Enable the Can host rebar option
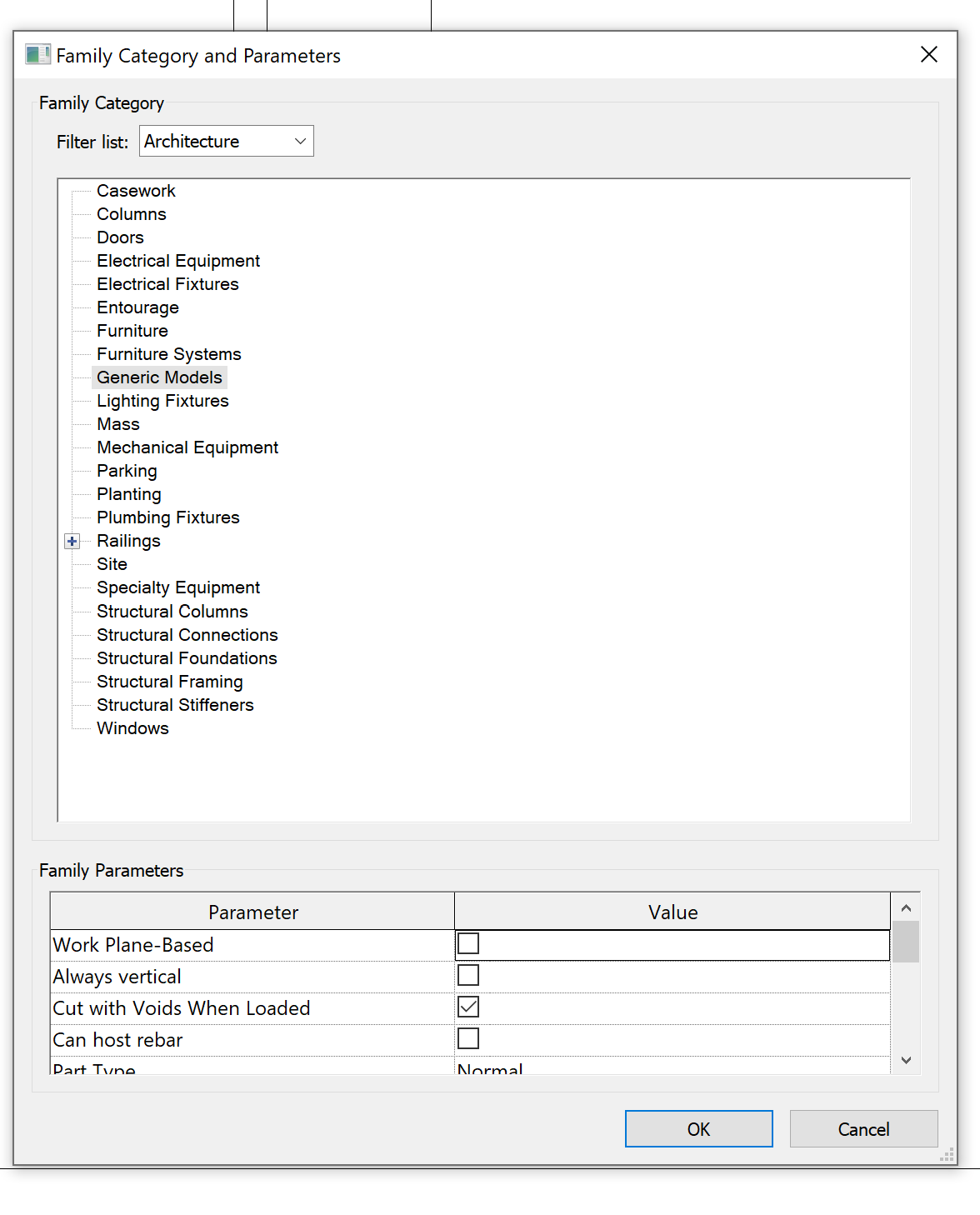Image resolution: width=980 pixels, height=1215 pixels. point(467,1037)
